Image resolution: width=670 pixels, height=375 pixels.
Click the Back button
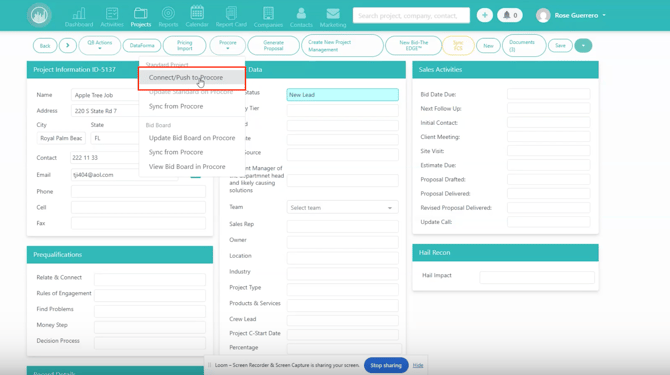click(45, 46)
